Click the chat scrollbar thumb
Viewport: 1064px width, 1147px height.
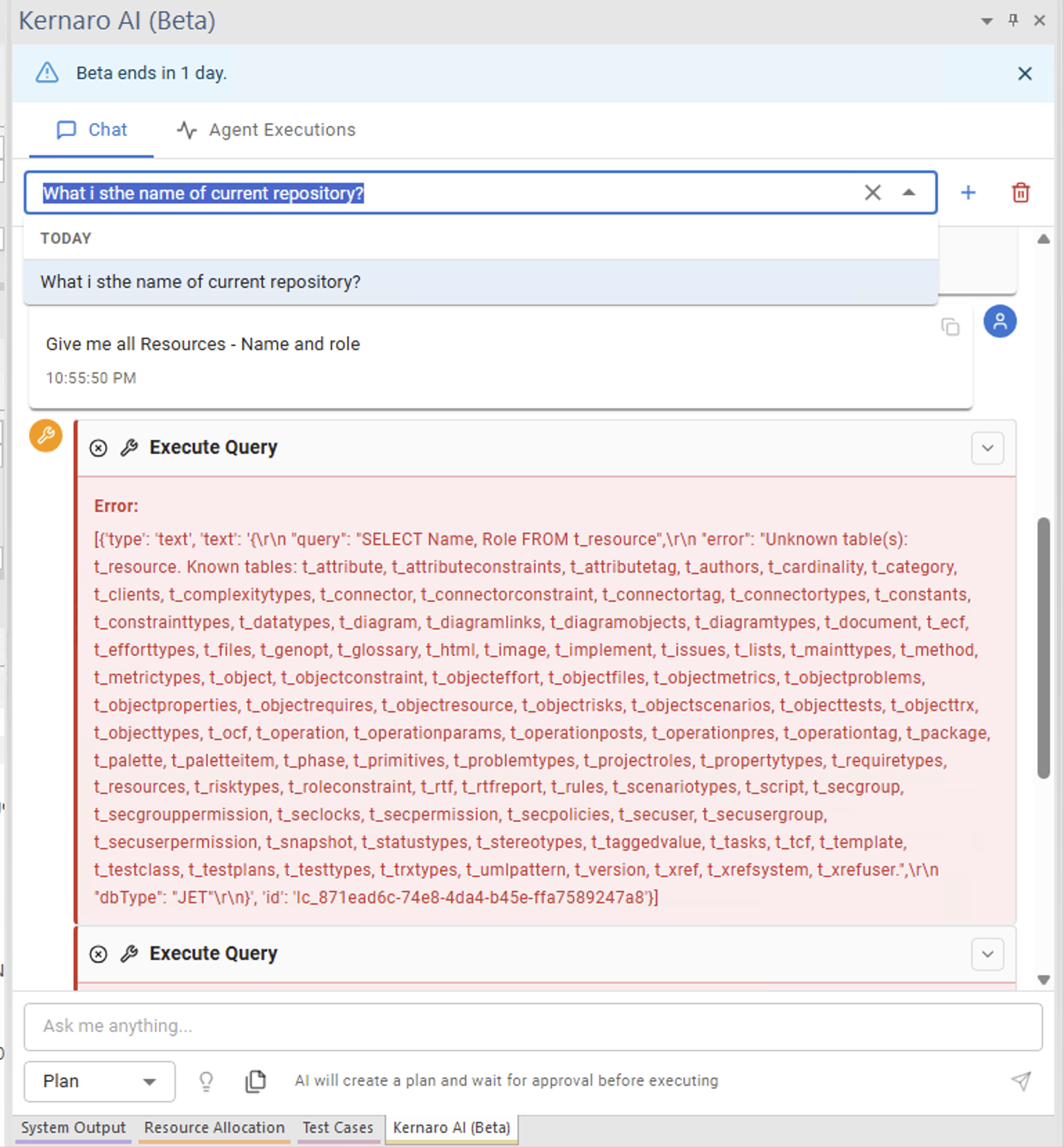coord(1043,648)
